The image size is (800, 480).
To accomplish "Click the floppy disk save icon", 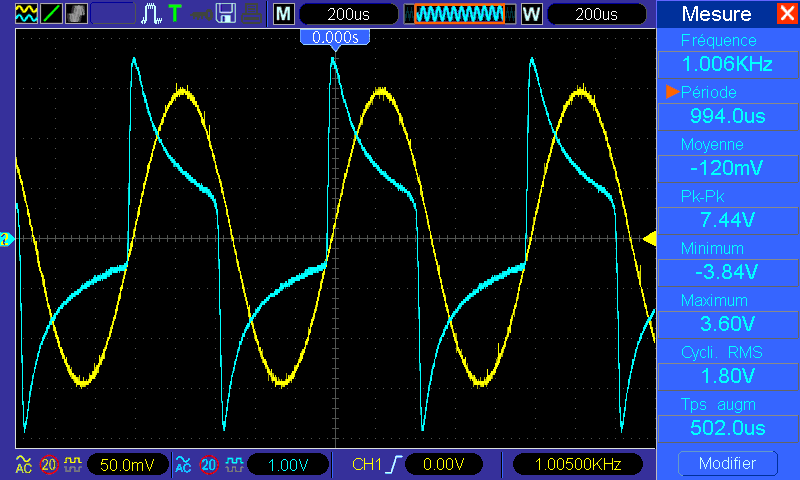I will click(x=226, y=14).
